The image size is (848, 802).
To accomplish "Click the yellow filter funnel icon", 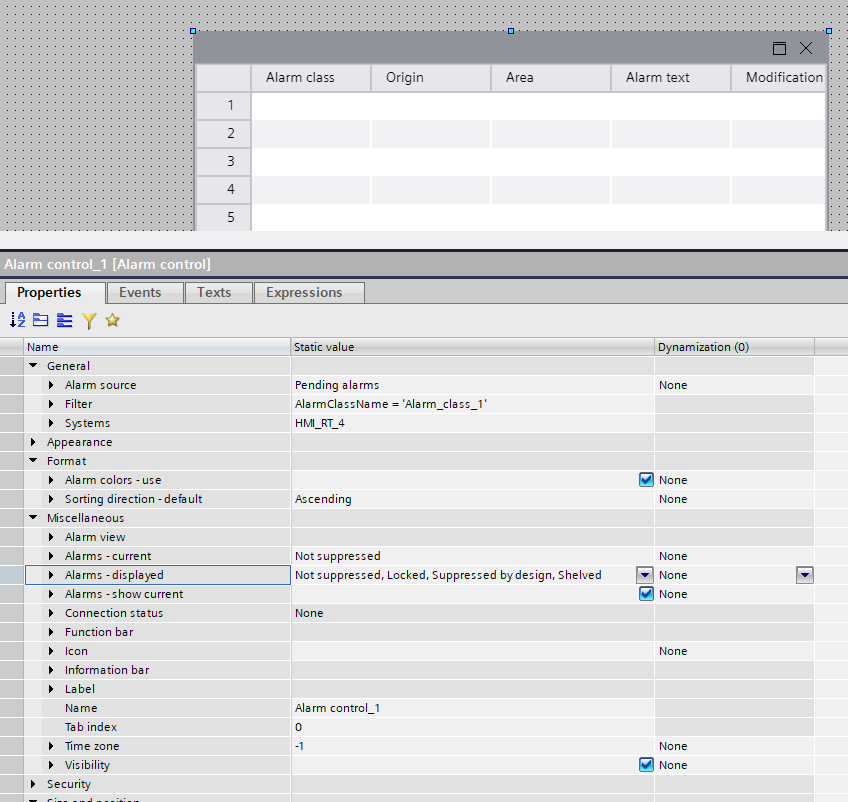I will coord(89,320).
